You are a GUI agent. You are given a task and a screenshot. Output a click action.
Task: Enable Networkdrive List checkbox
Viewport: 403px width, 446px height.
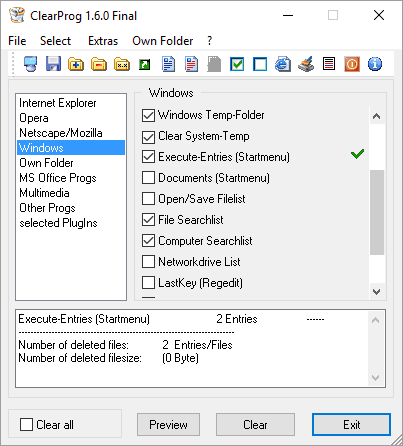coord(148,262)
